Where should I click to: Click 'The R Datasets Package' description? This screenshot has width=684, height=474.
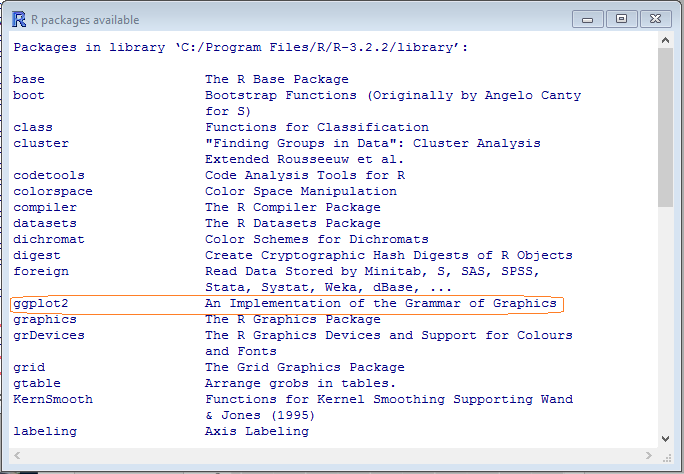293,223
